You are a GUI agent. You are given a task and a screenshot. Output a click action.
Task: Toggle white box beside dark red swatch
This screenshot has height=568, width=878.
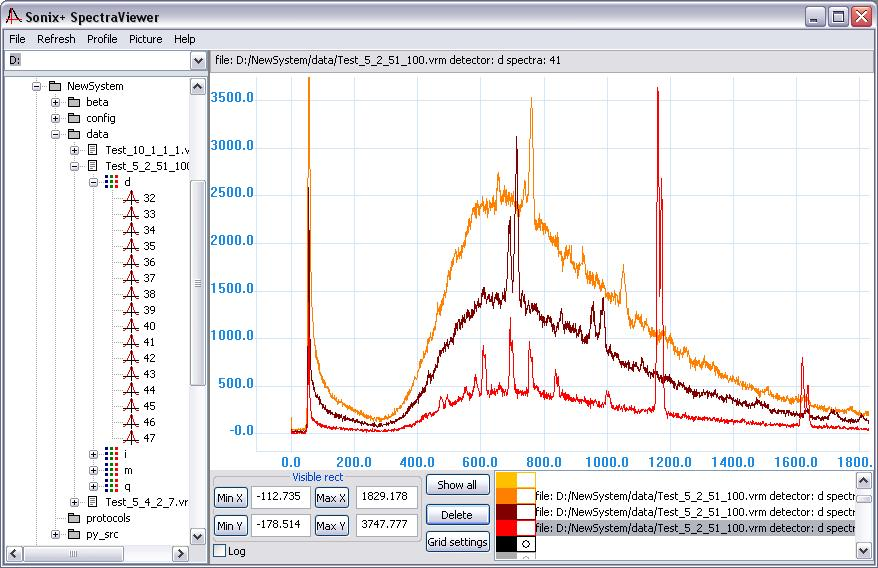(526, 512)
